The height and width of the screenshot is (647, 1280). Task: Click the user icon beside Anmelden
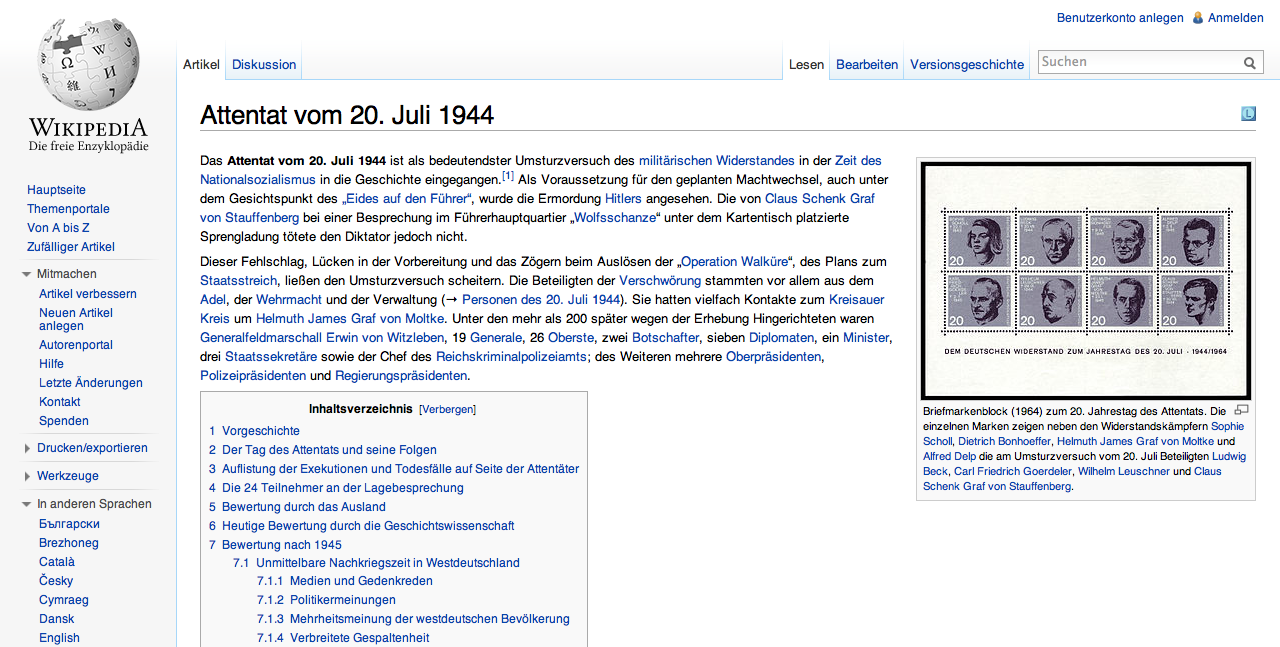1197,17
